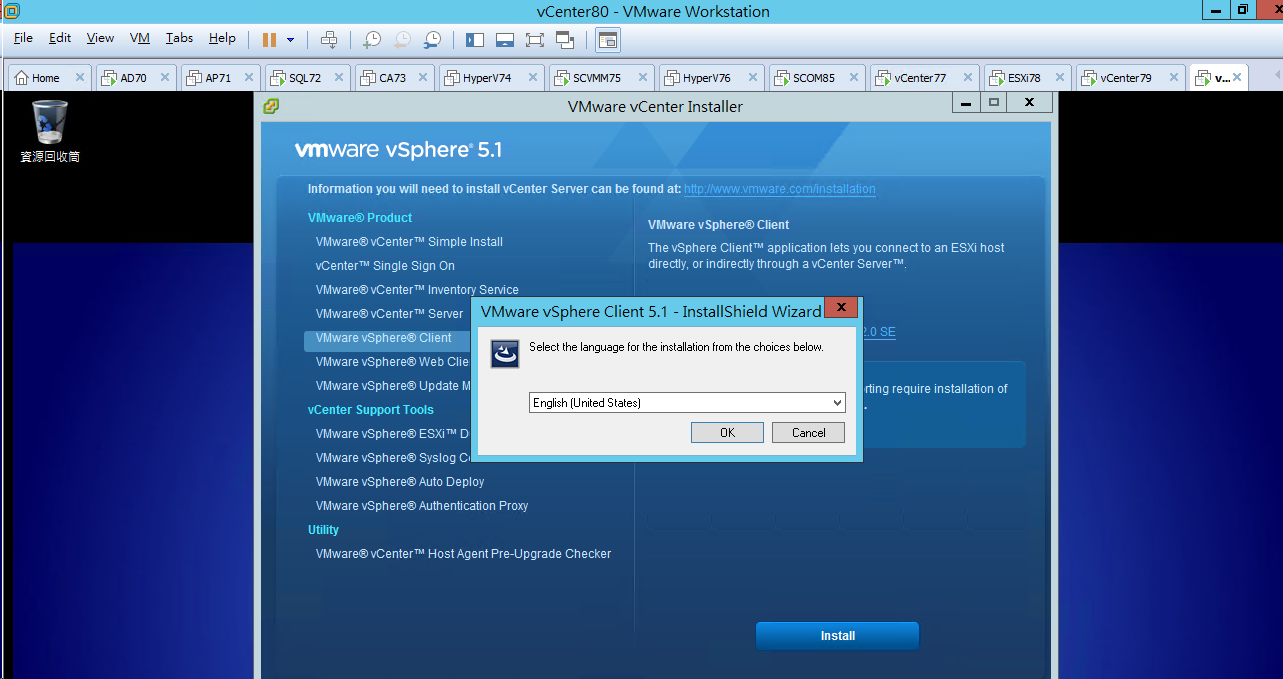Close the vCenter79 tab

1174,78
